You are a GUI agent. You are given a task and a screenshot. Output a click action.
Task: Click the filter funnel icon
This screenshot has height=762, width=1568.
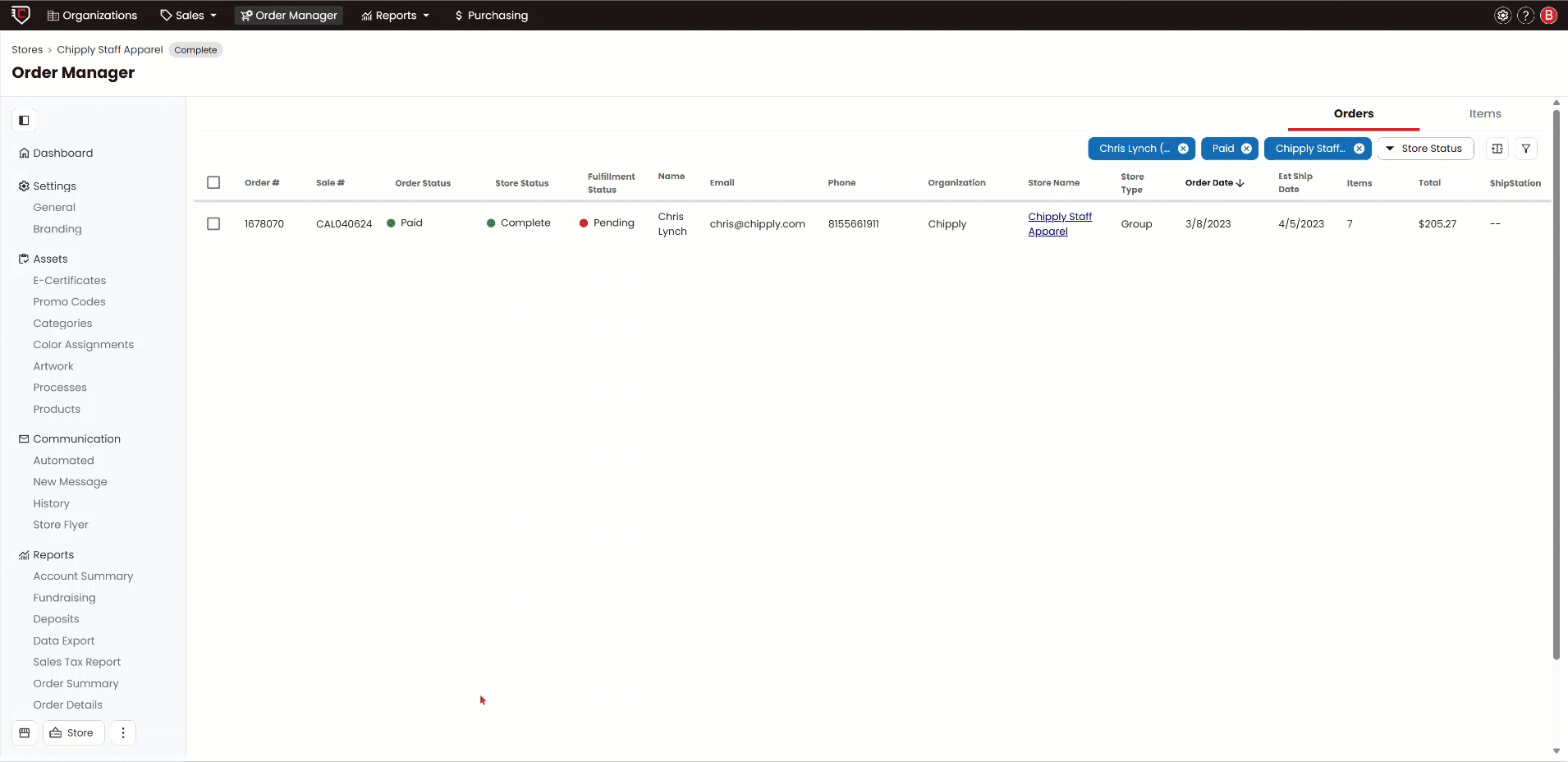coord(1526,149)
